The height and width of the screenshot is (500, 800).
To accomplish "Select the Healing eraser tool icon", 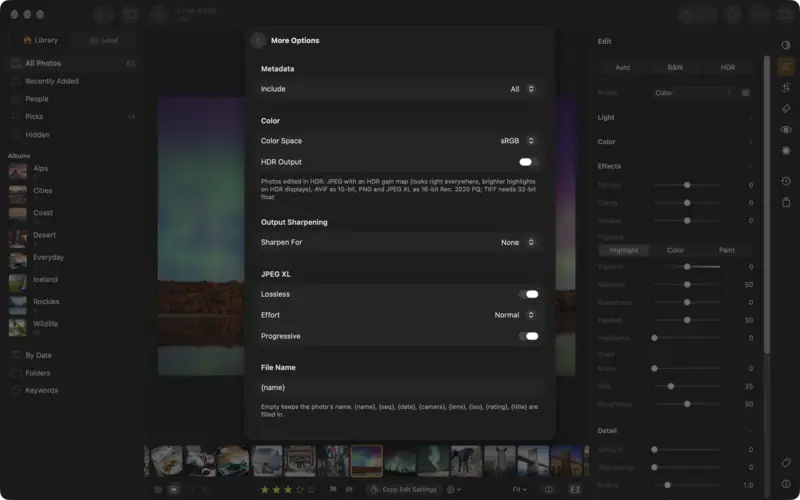I will [786, 109].
